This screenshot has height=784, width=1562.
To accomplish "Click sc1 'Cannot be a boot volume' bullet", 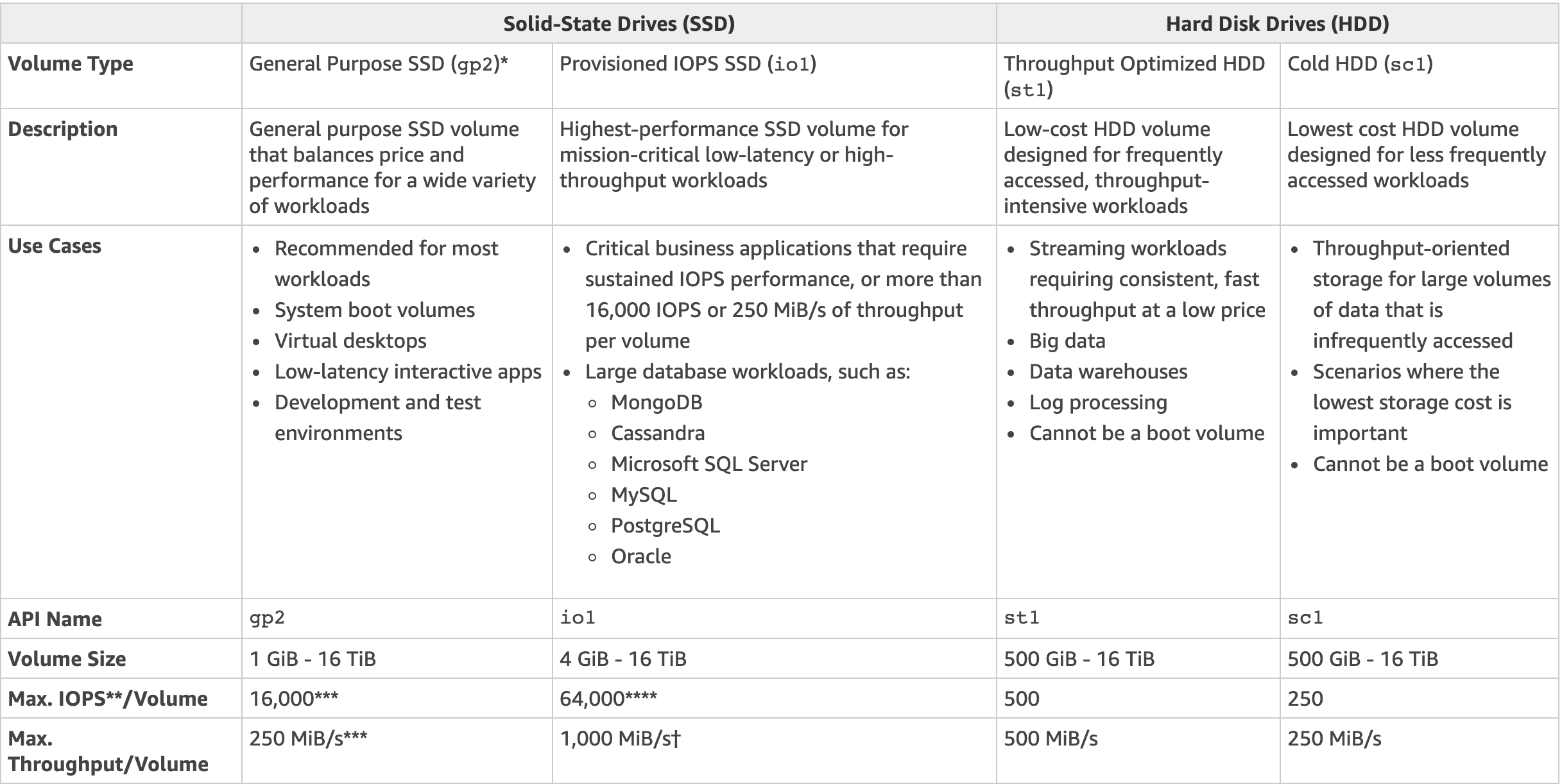I will [1430, 464].
